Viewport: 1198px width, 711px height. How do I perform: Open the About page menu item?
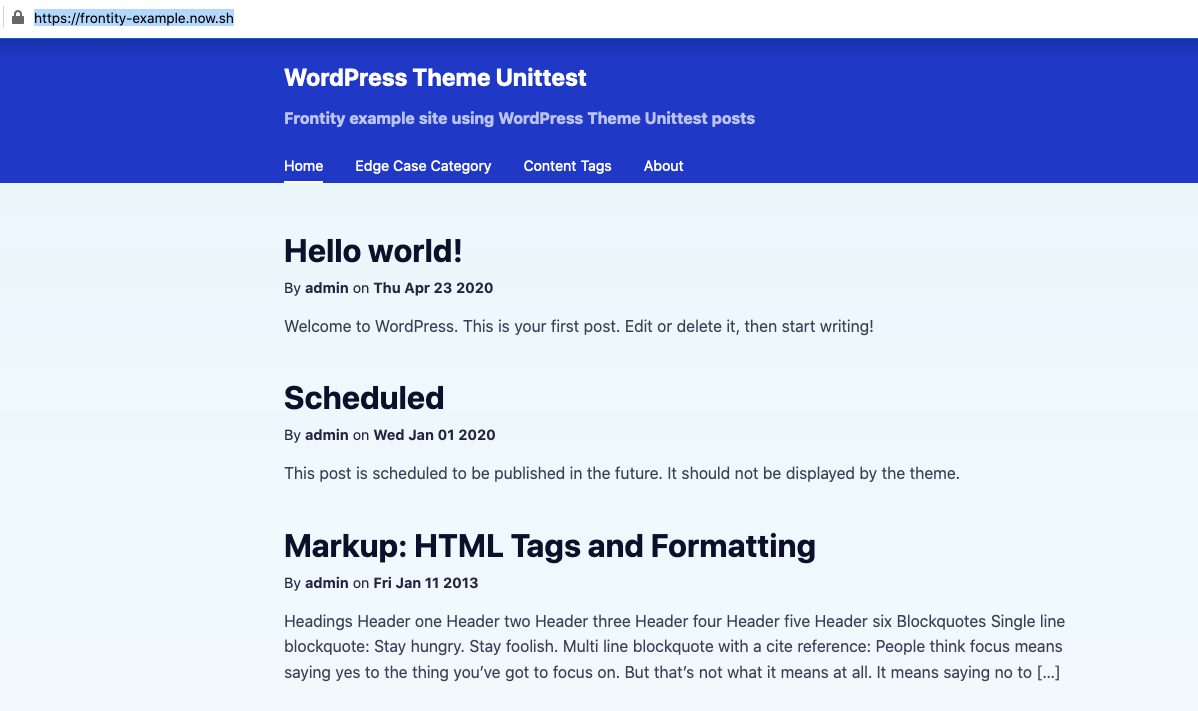point(663,166)
